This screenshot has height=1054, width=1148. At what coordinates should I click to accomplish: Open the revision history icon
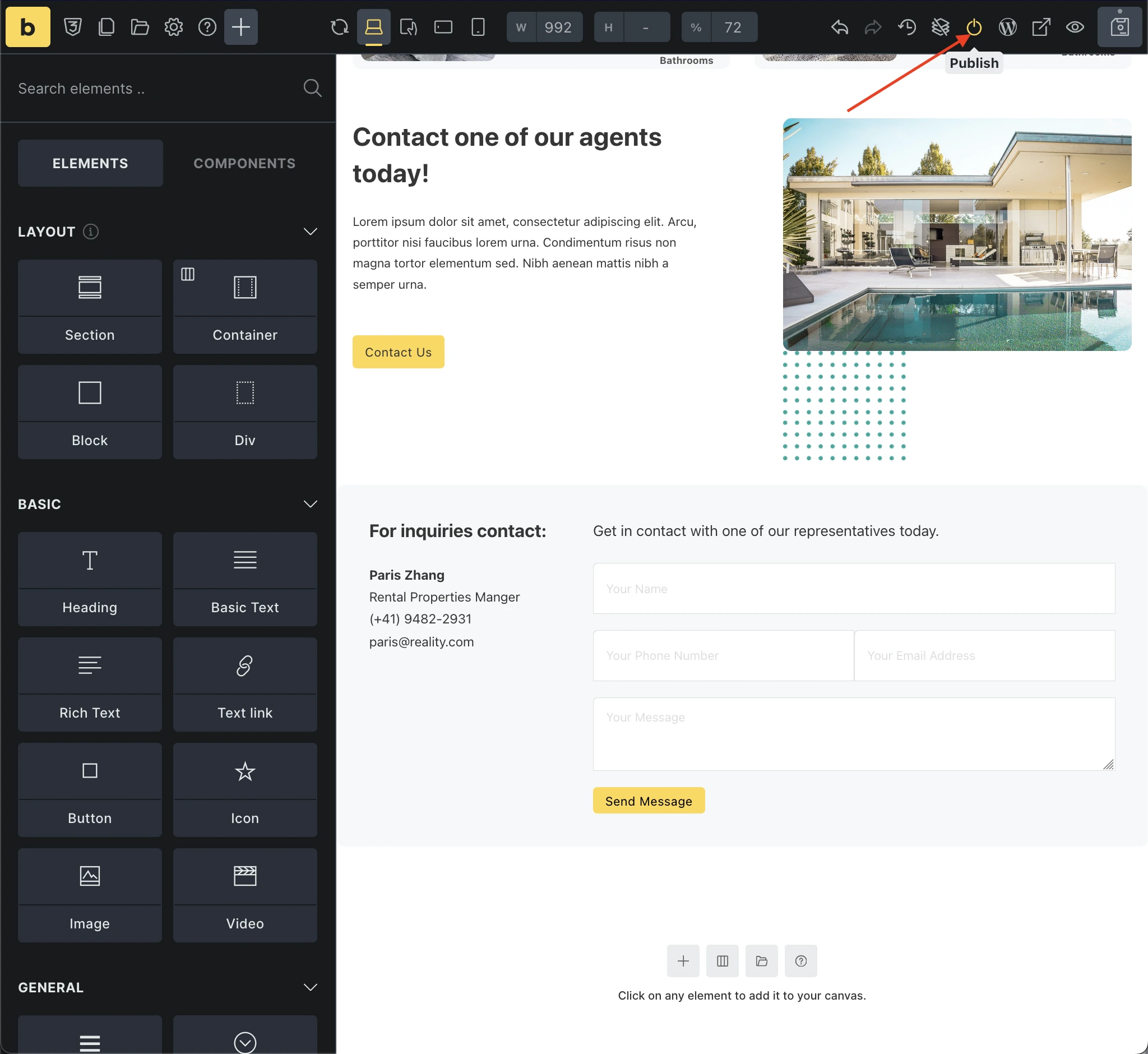(906, 27)
